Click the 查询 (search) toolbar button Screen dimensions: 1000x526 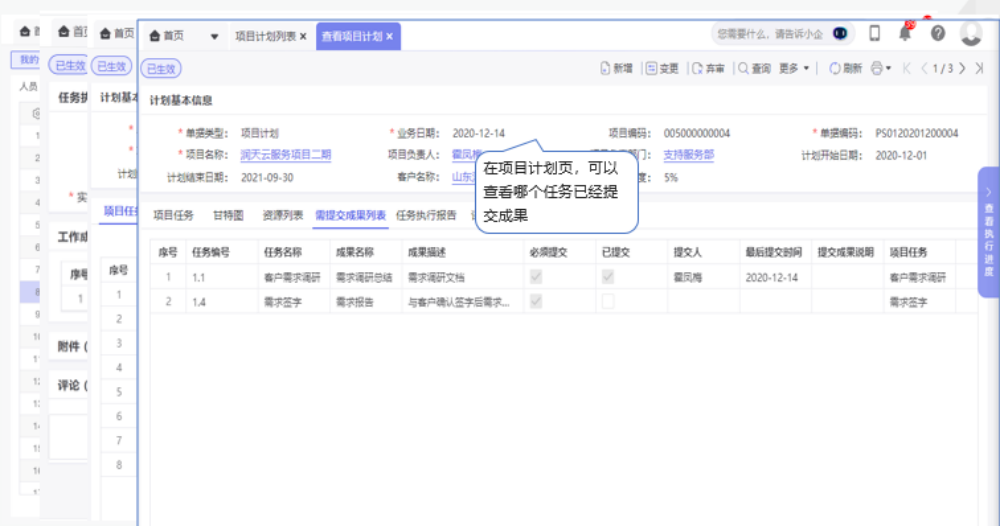point(754,68)
